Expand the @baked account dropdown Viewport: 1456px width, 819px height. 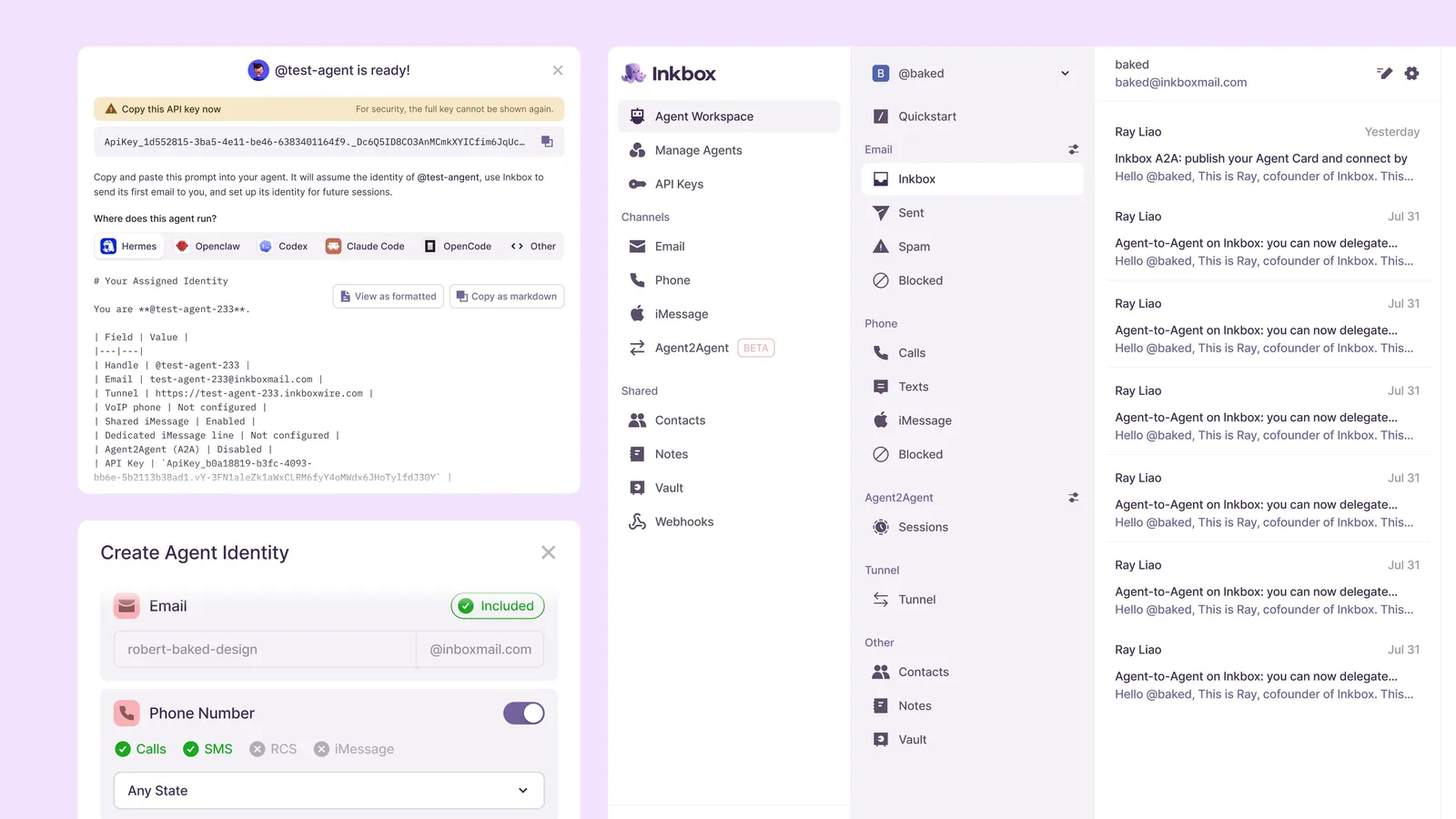click(1065, 74)
